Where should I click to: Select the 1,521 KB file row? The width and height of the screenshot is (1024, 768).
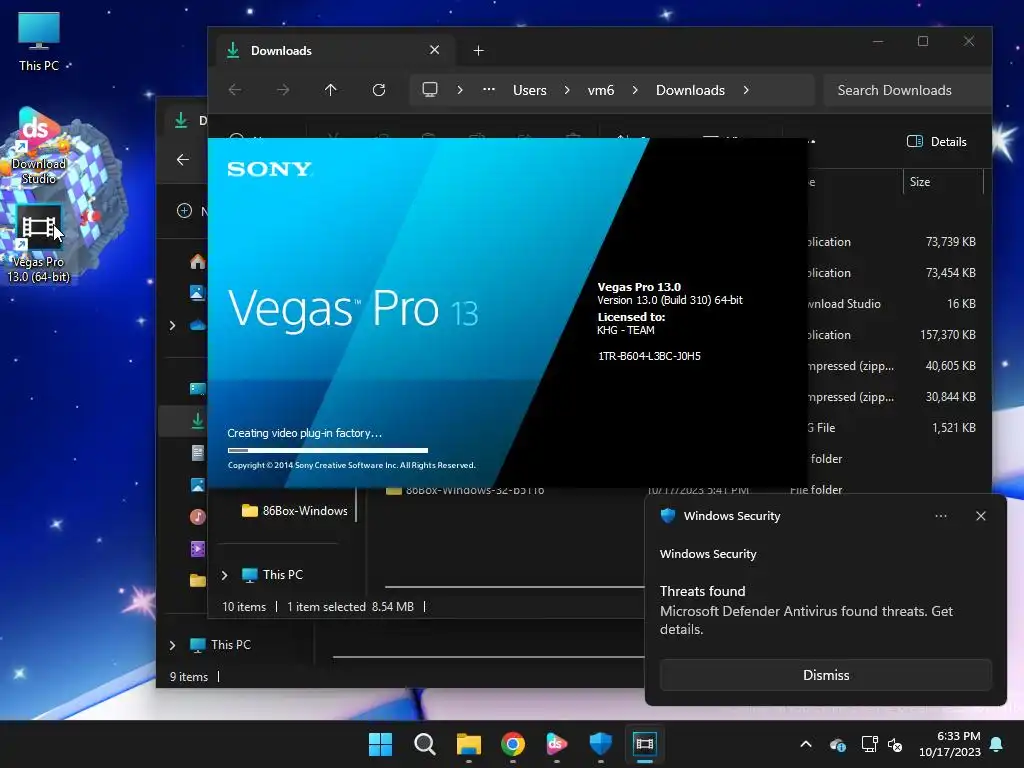[891, 428]
